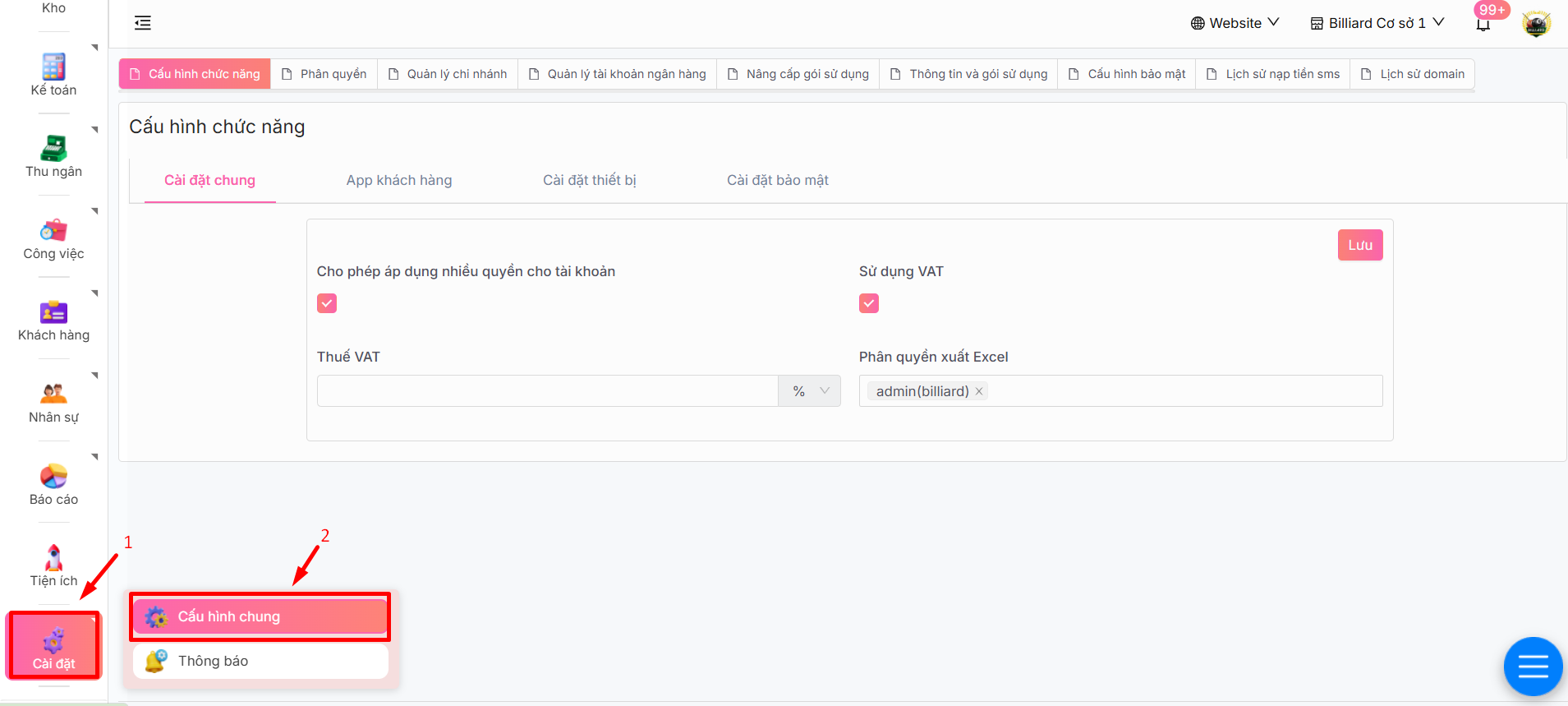Click the notification bell icon

1483,24
